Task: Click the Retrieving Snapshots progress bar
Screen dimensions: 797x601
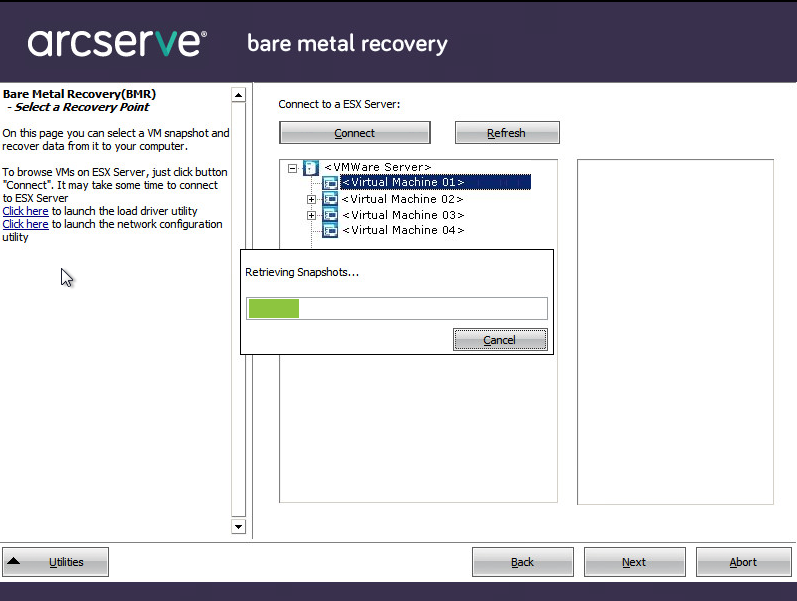Action: 397,309
